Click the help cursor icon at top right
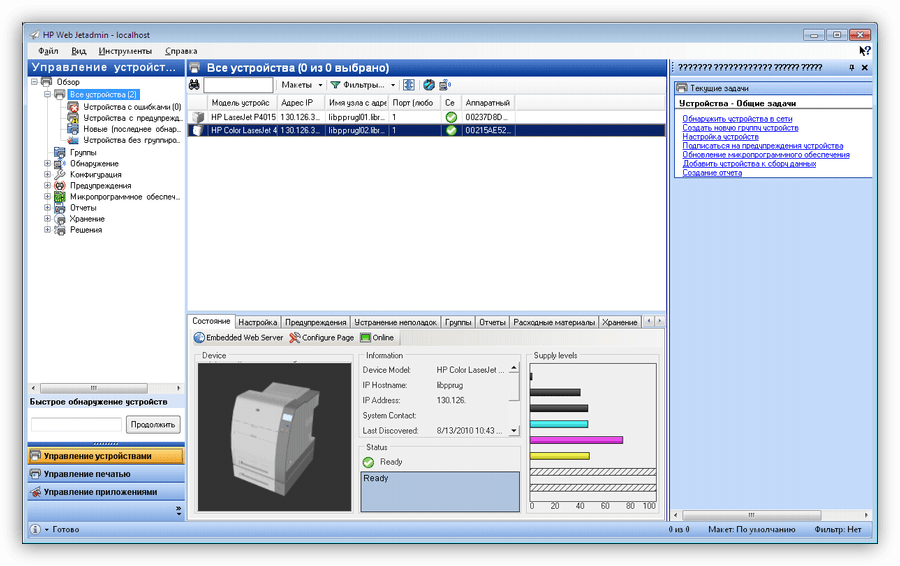The width and height of the screenshot is (900, 566). [x=864, y=50]
